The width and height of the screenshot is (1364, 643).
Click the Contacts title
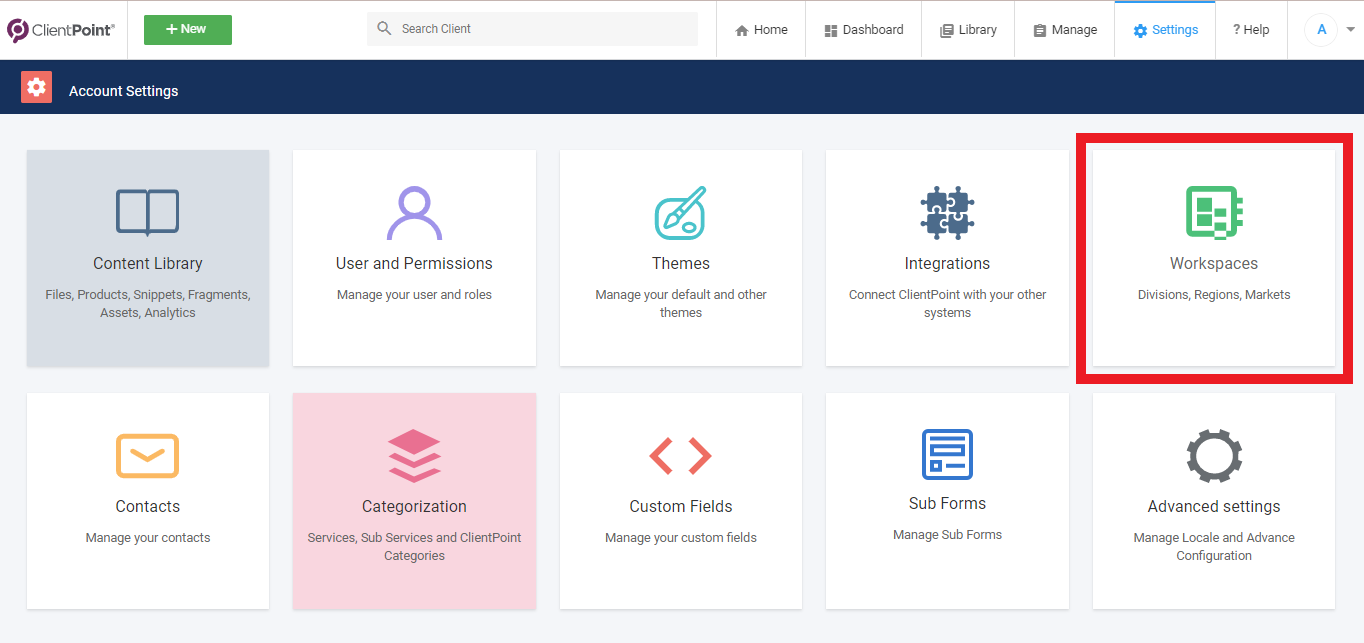(x=148, y=507)
